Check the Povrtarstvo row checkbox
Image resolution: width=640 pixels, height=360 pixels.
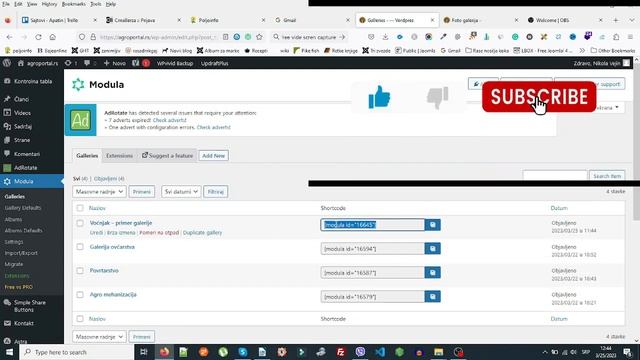80,271
